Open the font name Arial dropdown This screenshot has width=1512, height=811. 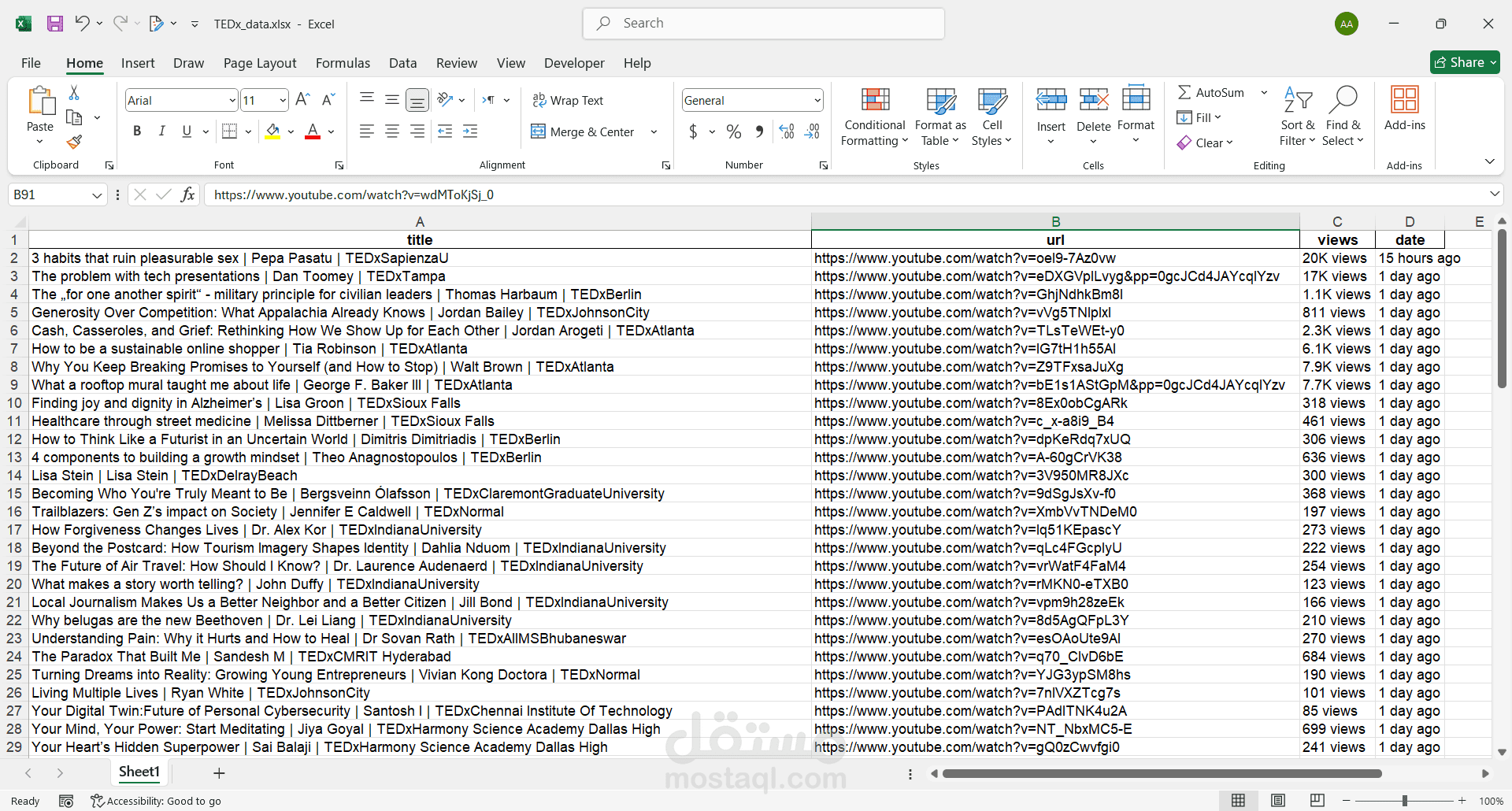232,100
